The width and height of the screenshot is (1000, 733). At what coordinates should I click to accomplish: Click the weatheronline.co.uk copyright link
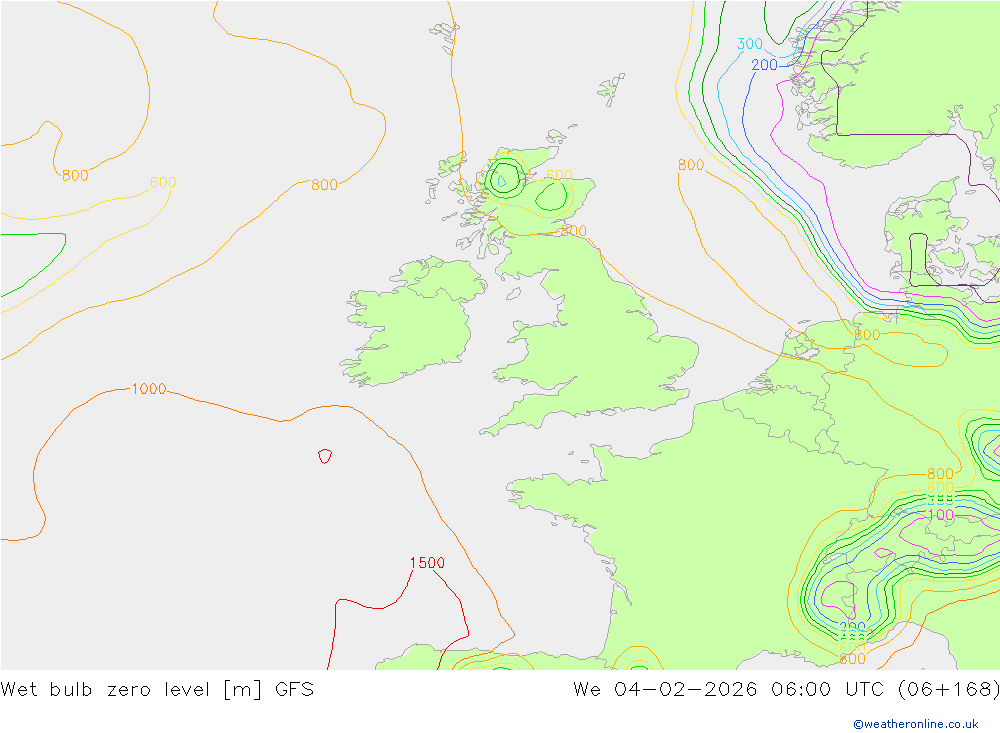coord(916,724)
